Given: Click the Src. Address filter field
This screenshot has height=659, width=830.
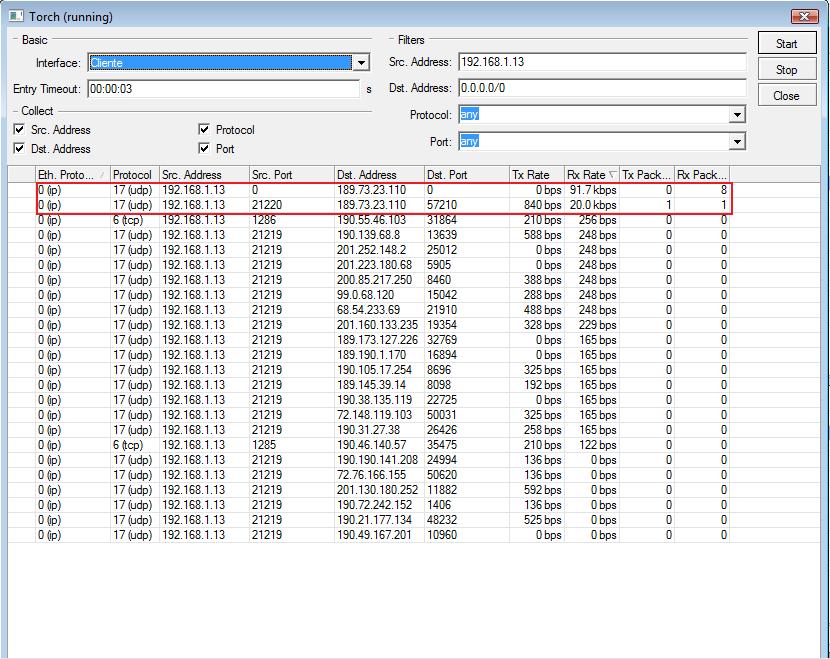Looking at the screenshot, I should (602, 62).
